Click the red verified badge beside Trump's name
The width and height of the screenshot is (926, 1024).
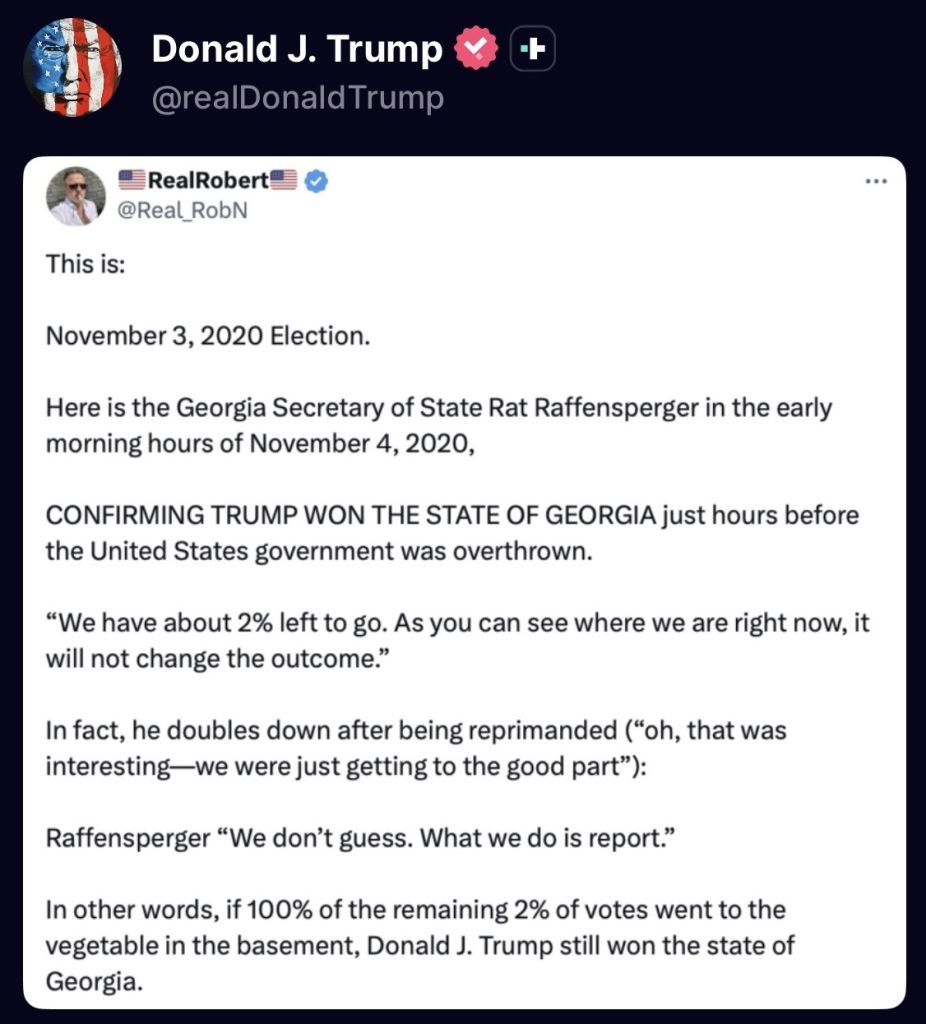[477, 50]
